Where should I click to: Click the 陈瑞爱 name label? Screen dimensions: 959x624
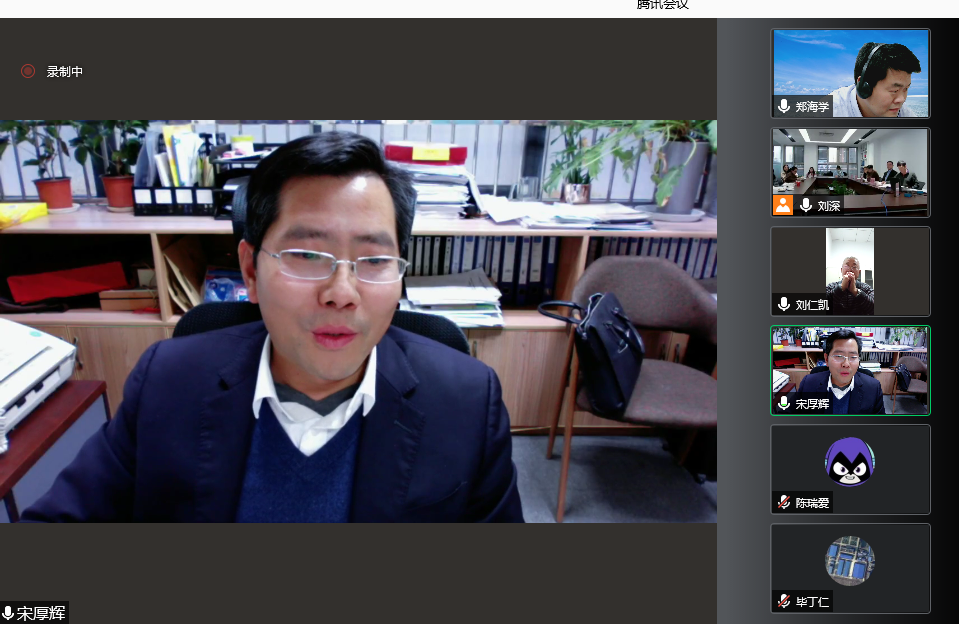(x=812, y=503)
